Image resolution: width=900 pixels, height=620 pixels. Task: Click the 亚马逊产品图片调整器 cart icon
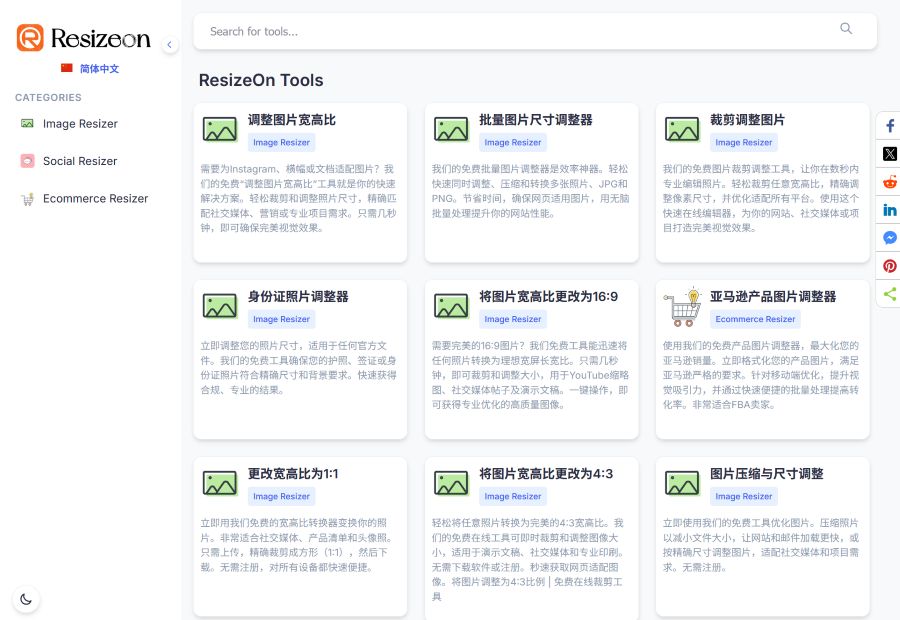[683, 307]
